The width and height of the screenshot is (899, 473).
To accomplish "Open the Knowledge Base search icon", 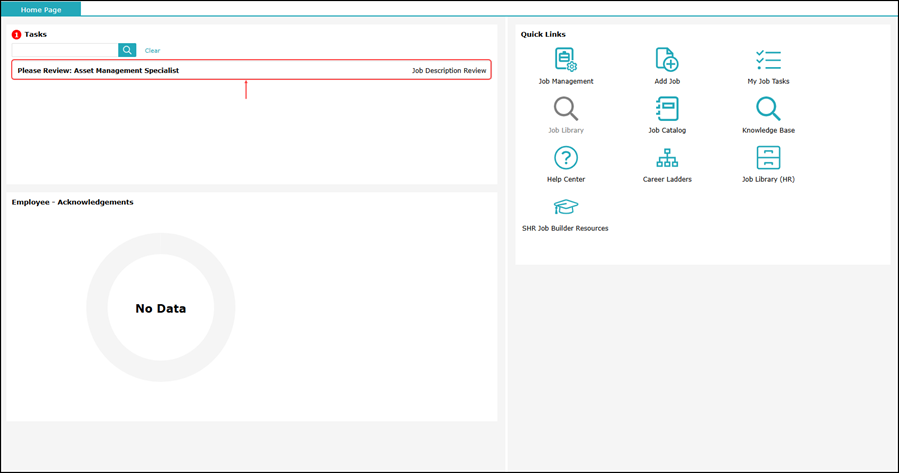I will [768, 108].
